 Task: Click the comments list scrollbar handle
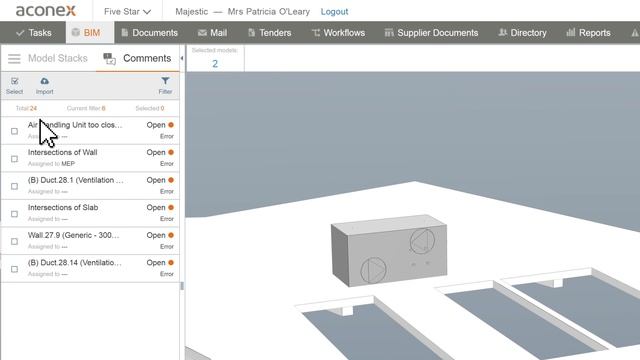pyautogui.click(x=182, y=286)
